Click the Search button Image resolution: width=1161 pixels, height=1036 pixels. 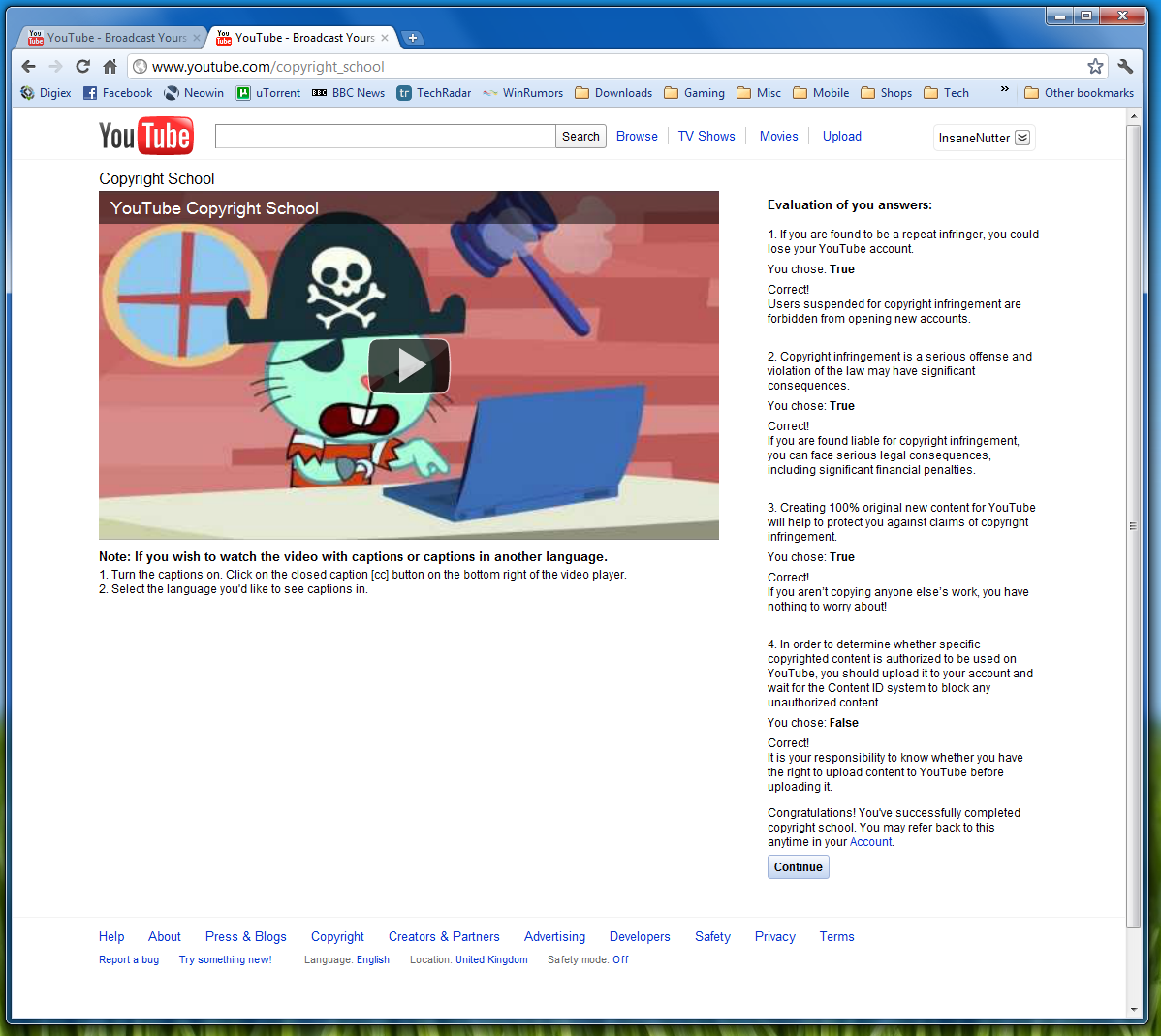pyautogui.click(x=580, y=137)
